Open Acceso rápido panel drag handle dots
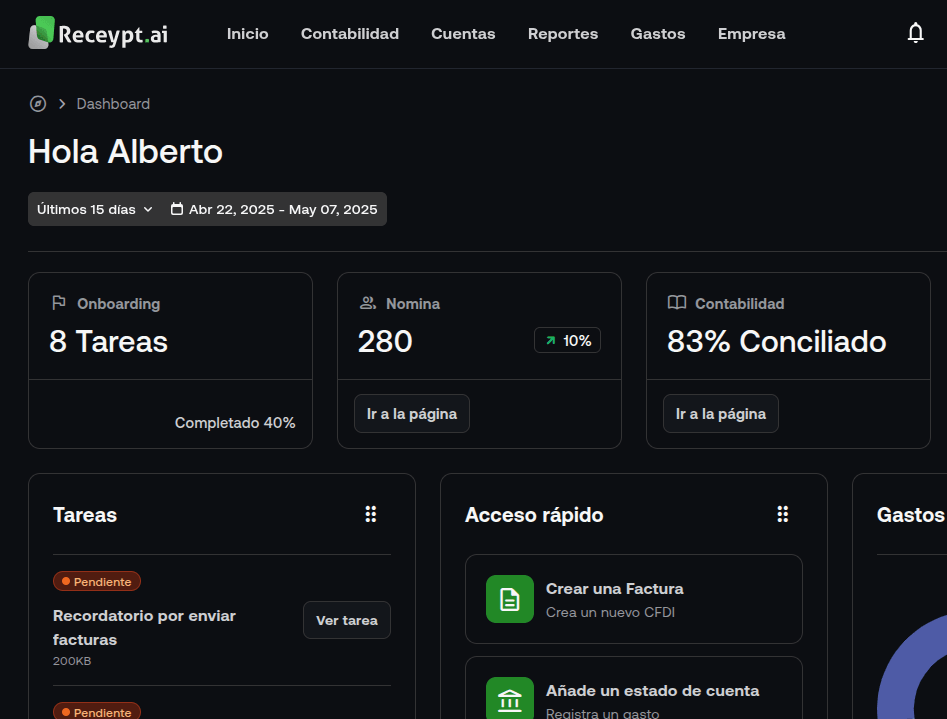947x719 pixels. coord(783,514)
